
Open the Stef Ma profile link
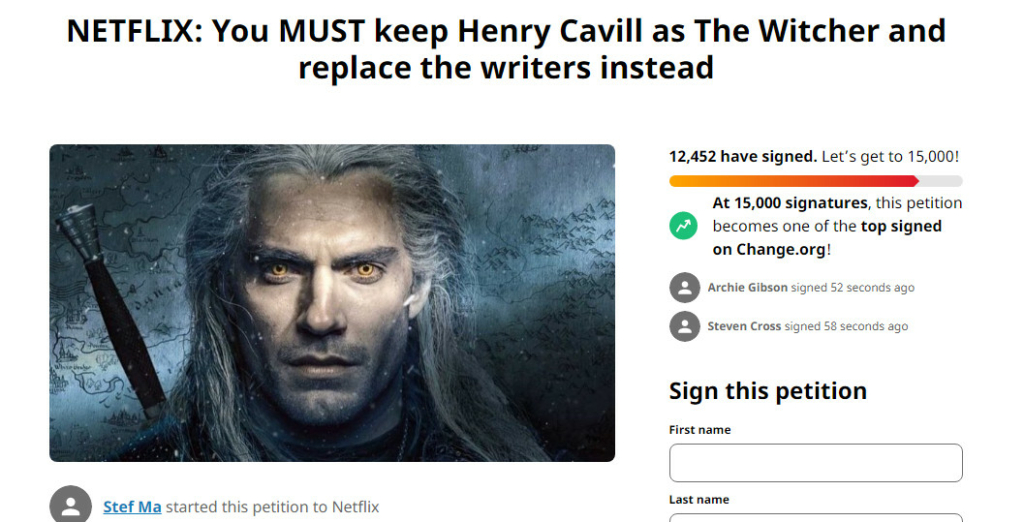pos(132,507)
